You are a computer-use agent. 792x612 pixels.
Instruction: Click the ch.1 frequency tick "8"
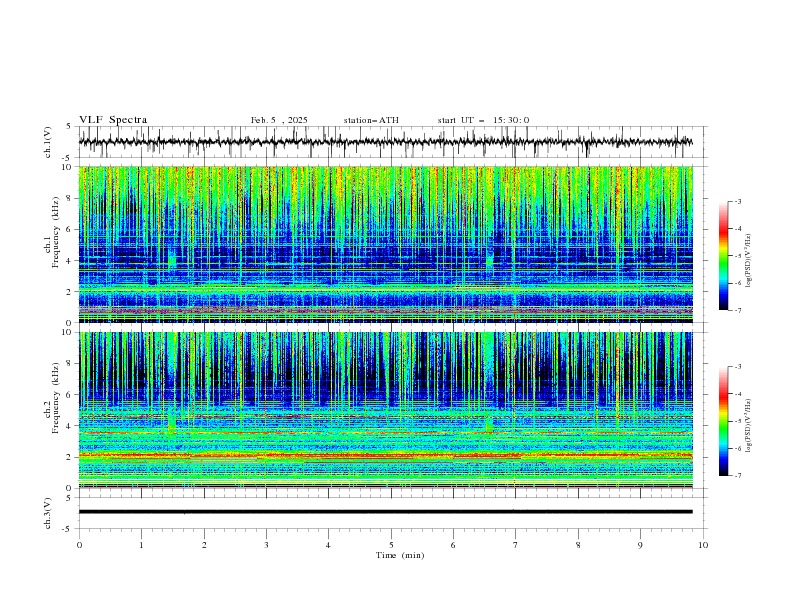70,198
